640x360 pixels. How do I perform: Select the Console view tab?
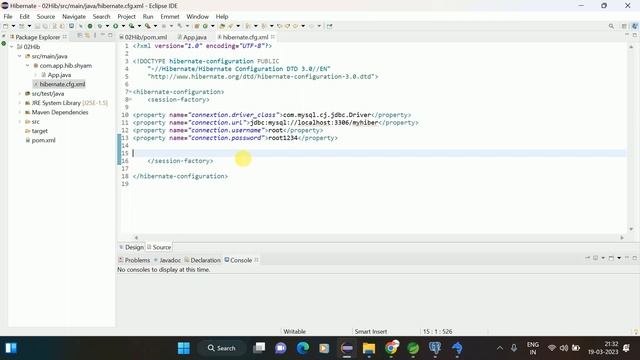click(238, 260)
